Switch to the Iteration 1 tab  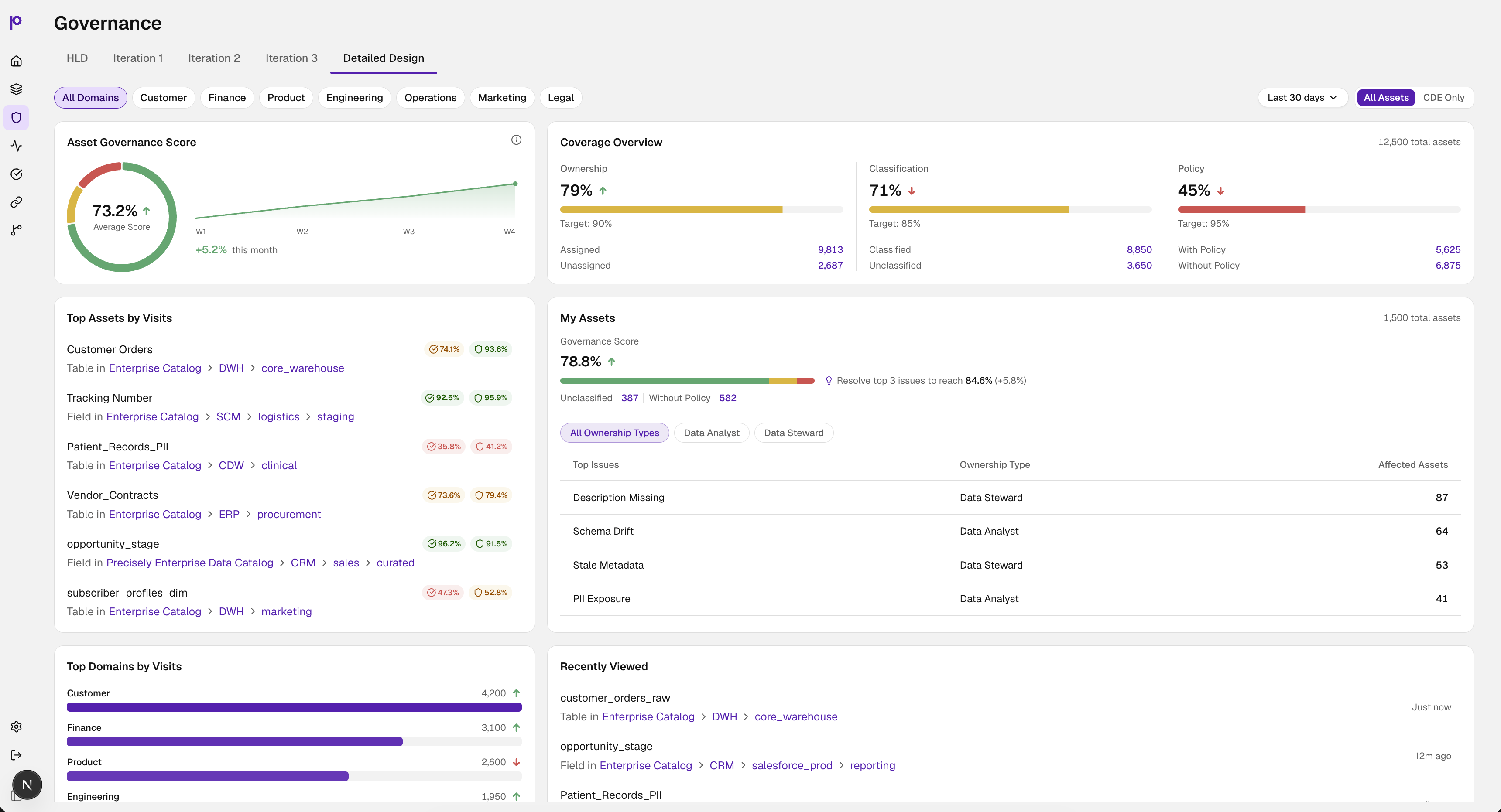pos(137,58)
